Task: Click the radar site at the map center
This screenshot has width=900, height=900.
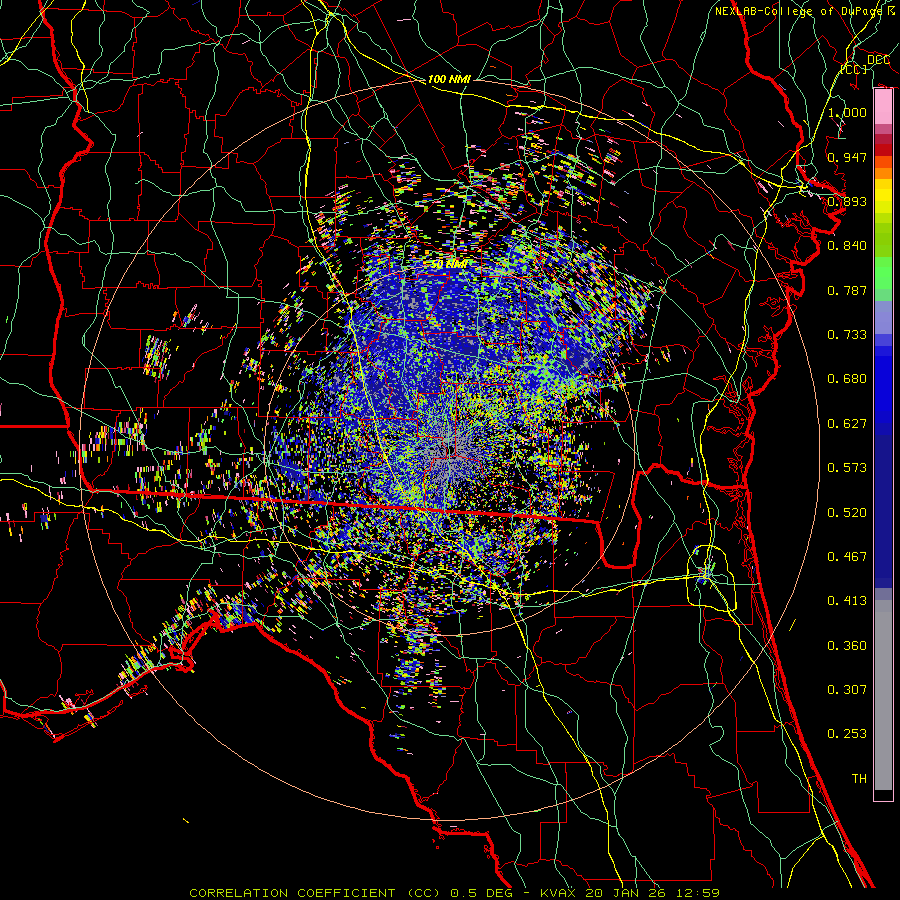Action: click(451, 452)
